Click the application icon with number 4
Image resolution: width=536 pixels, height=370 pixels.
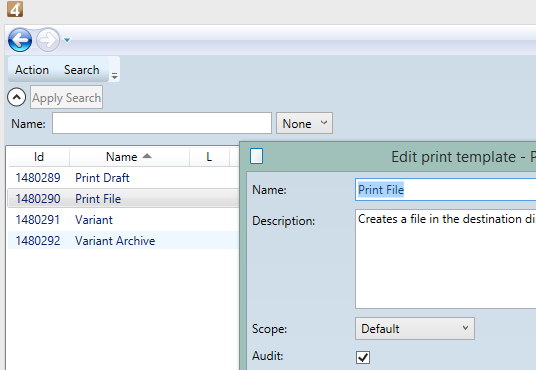15,9
